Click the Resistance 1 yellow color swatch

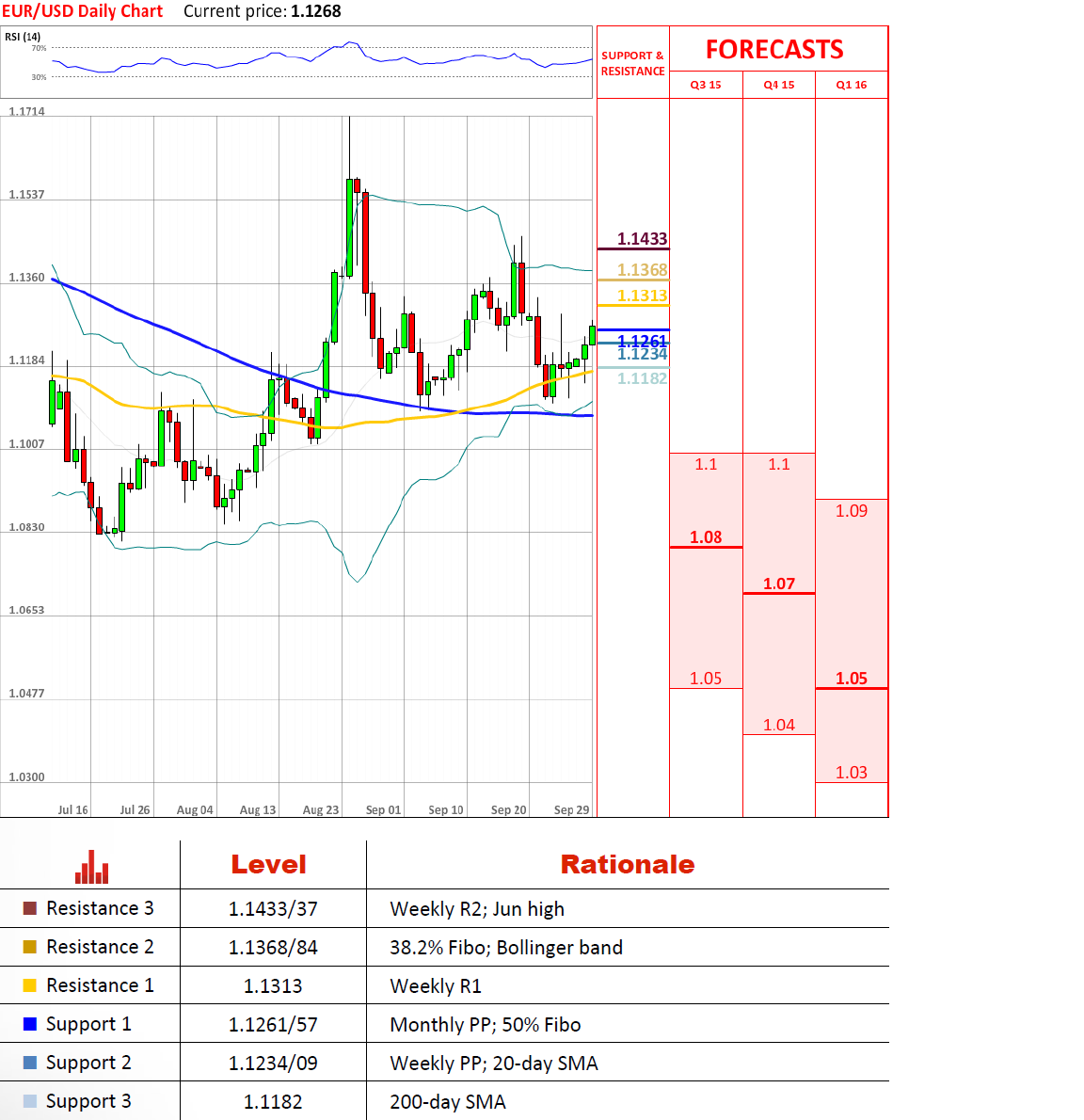30,985
